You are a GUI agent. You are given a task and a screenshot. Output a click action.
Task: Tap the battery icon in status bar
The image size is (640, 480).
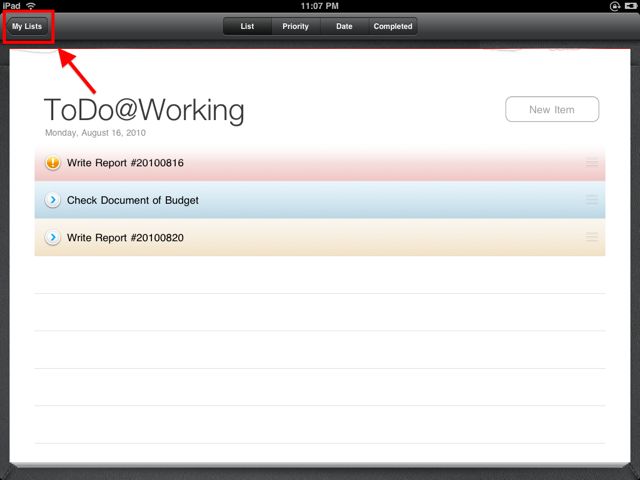[630, 6]
